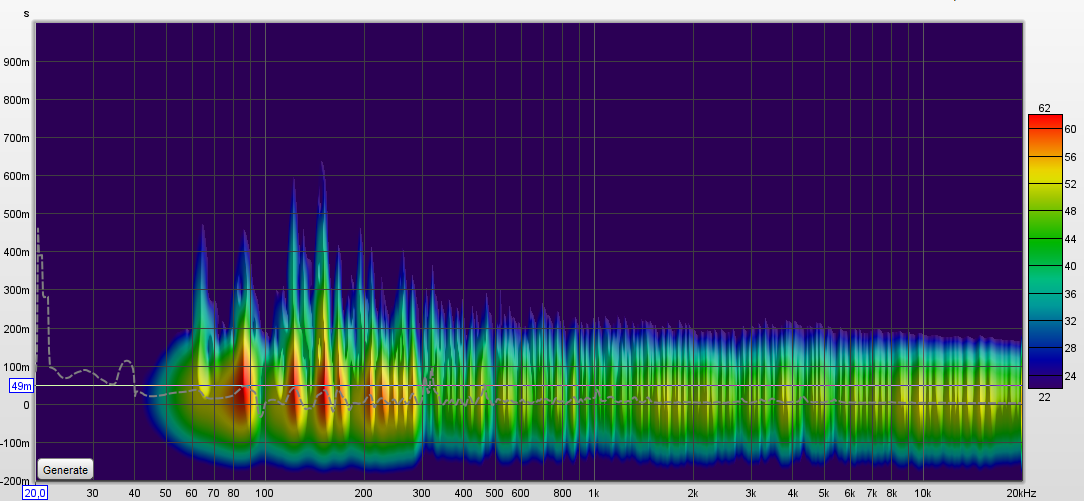This screenshot has width=1084, height=501.
Task: Click the Generate button
Action: tap(66, 469)
